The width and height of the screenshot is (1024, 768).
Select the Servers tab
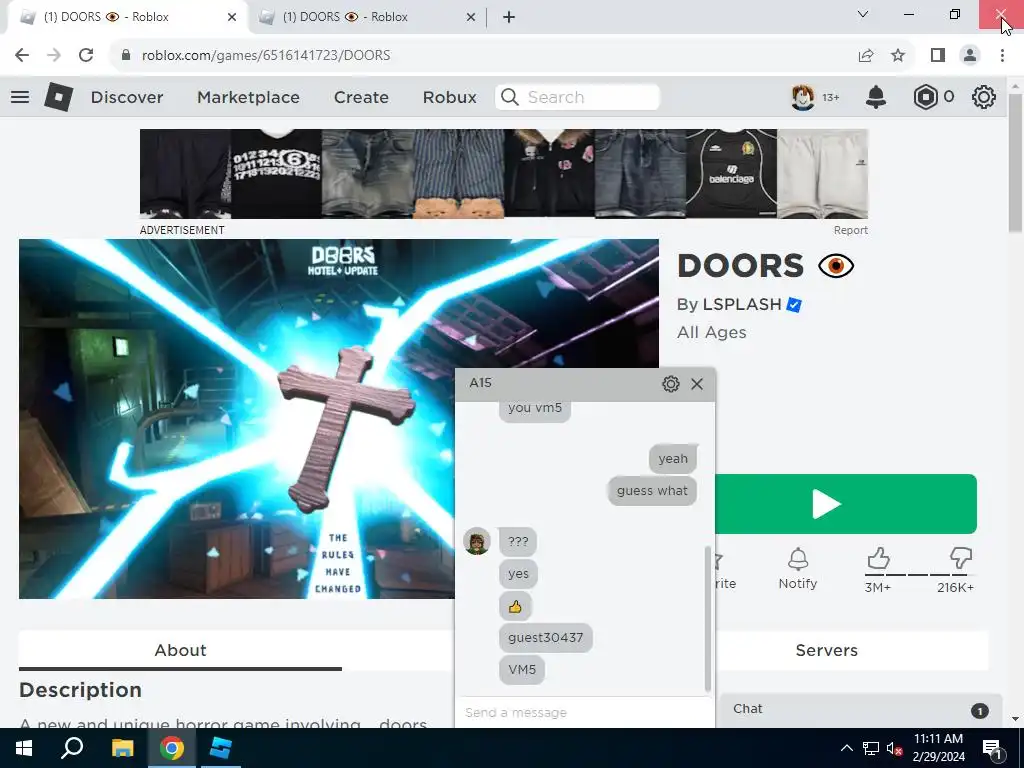tap(826, 650)
